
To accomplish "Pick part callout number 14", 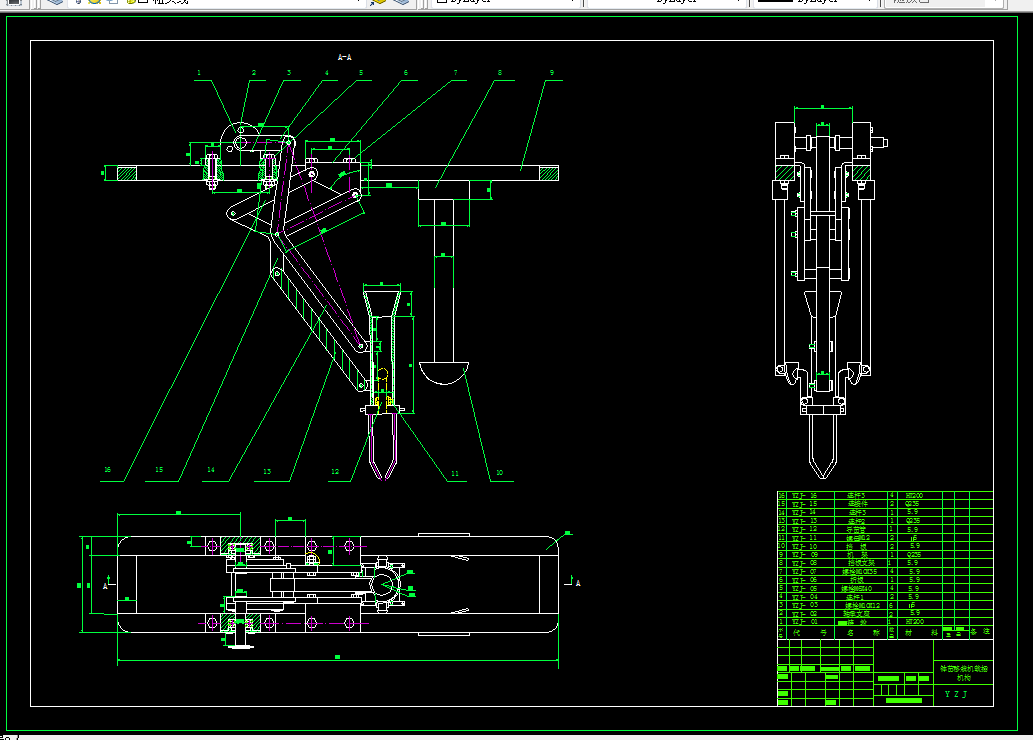I will [x=211, y=470].
